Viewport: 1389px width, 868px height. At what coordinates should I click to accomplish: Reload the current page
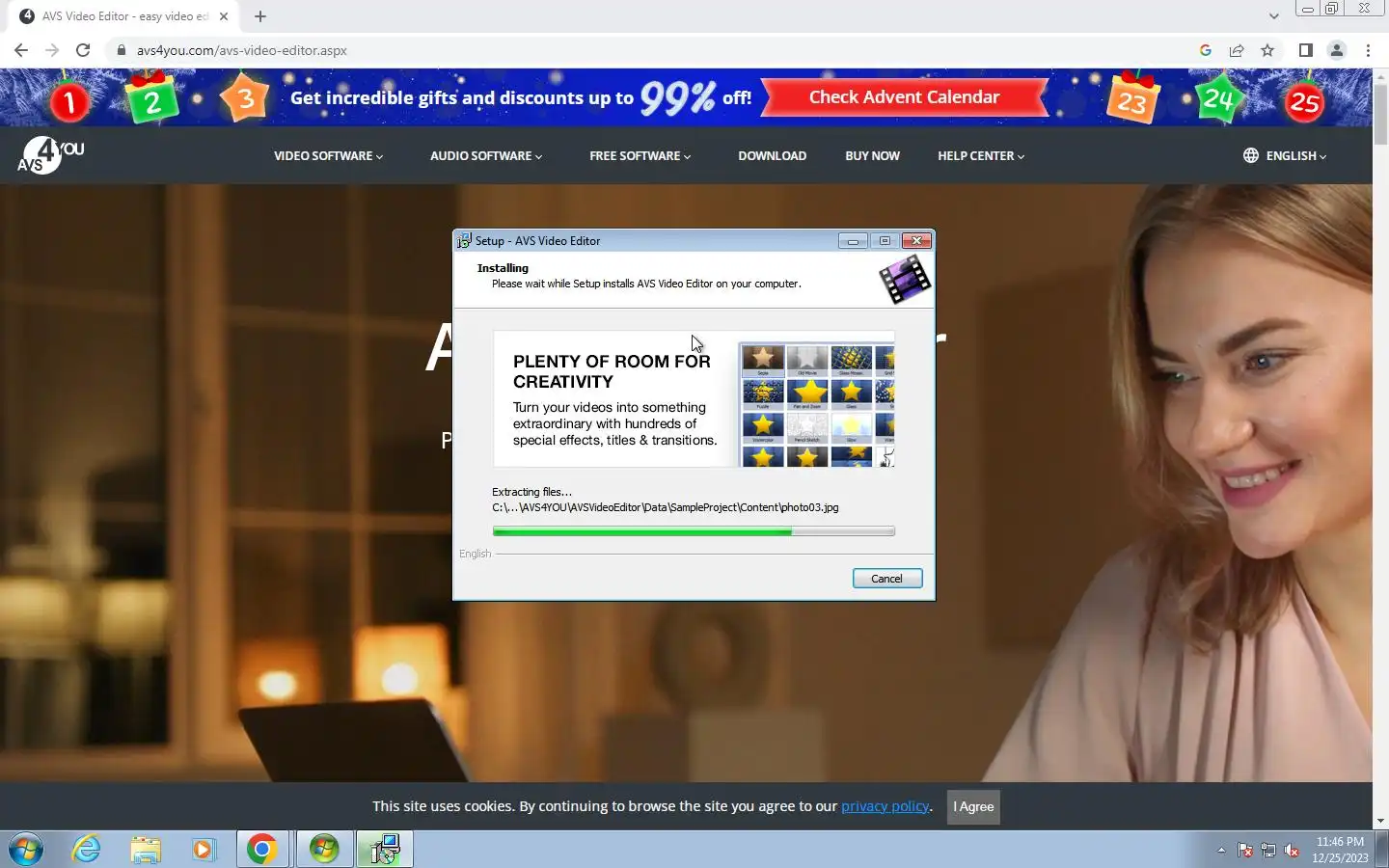83,50
